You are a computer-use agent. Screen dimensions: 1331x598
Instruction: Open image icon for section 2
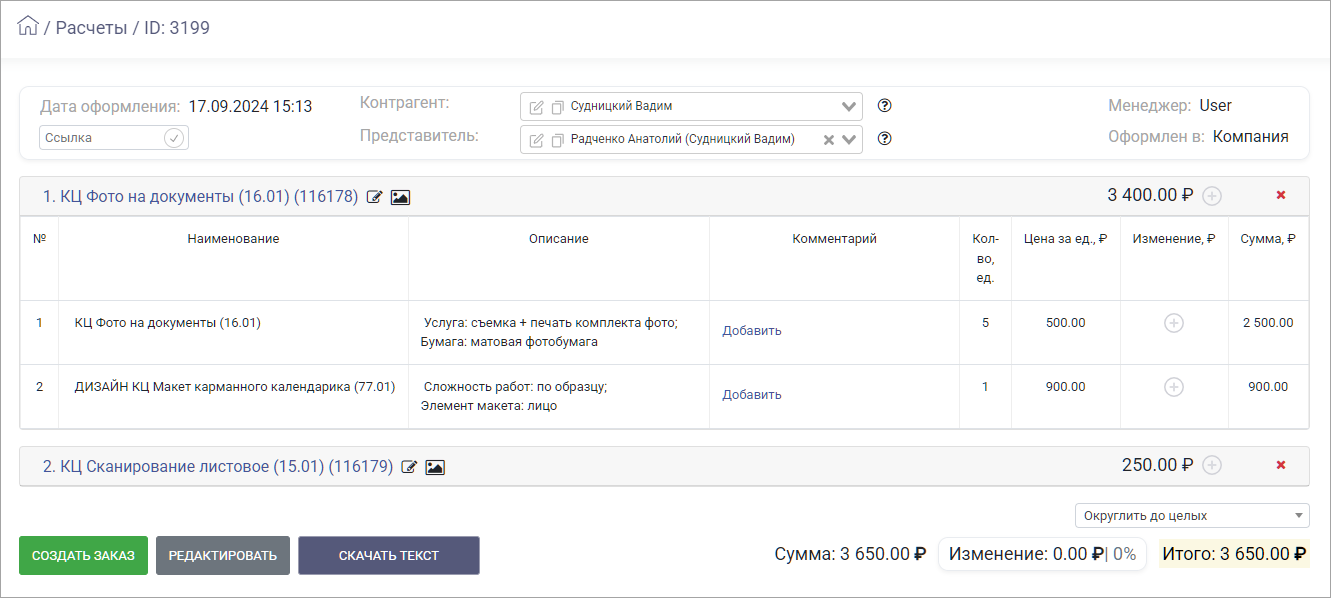pyautogui.click(x=435, y=467)
